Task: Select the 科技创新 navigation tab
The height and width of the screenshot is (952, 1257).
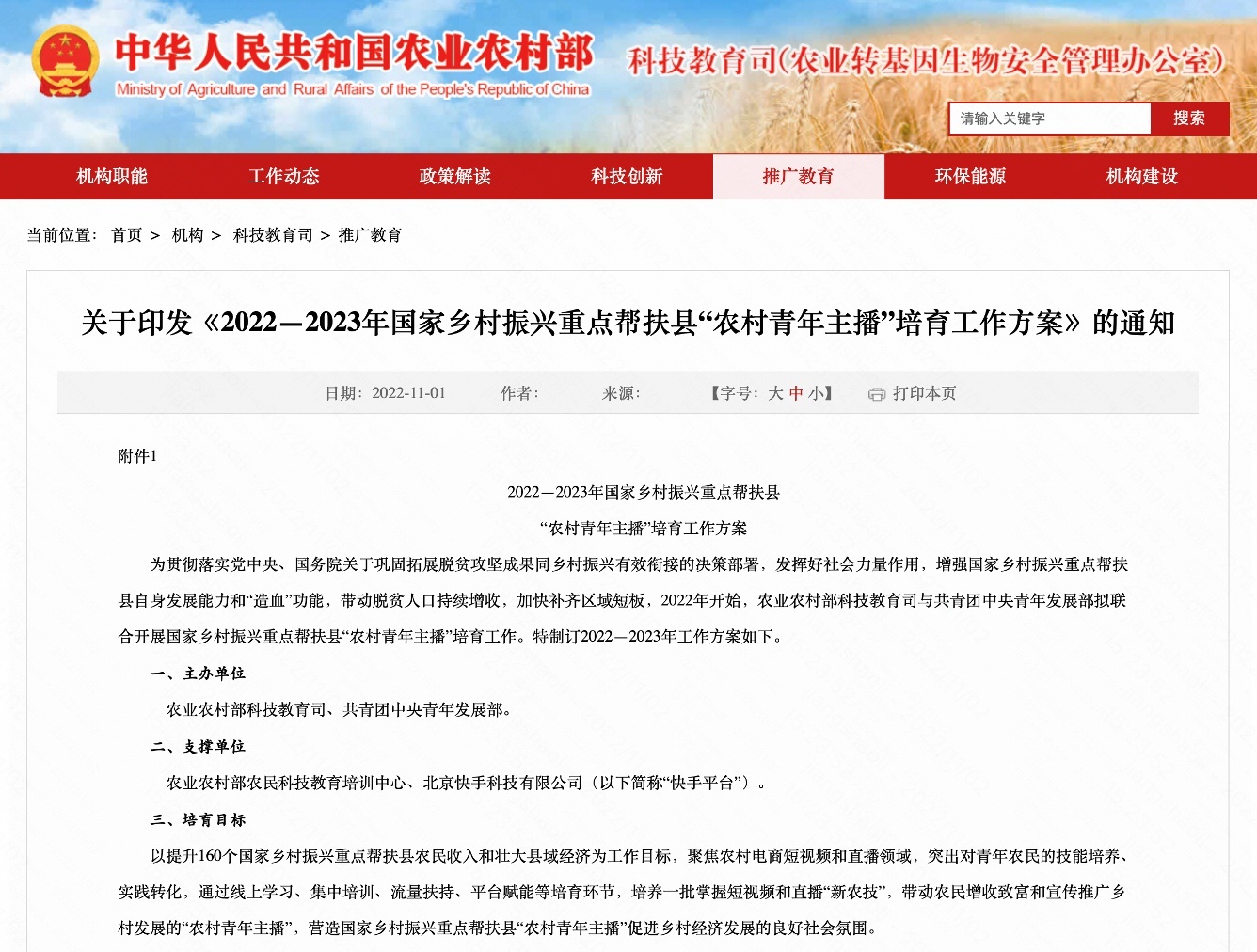Action: 627,177
